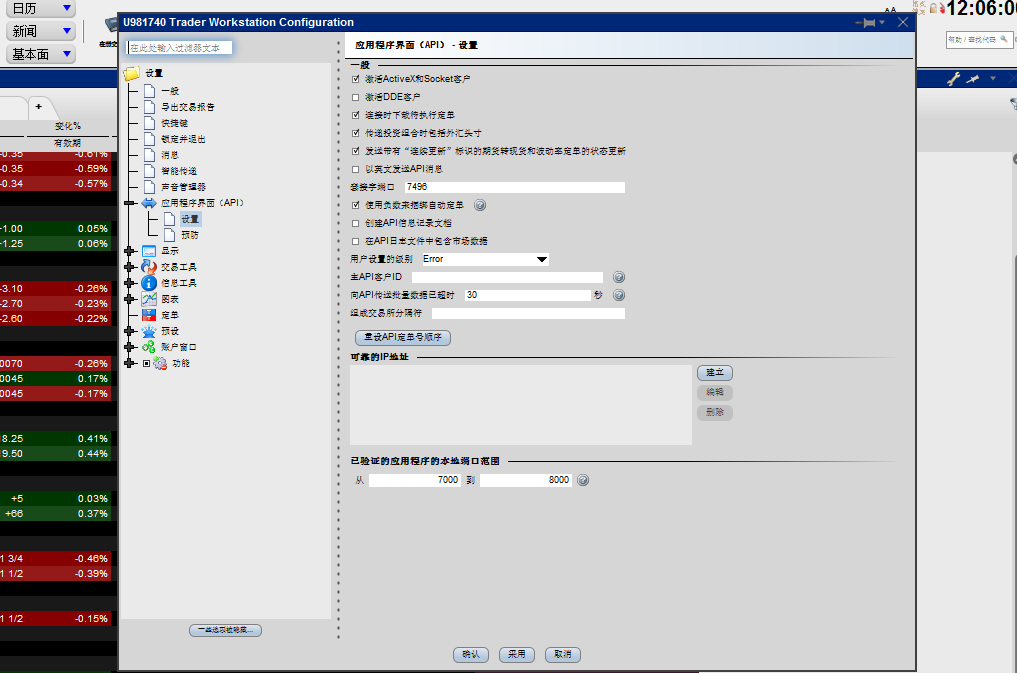Viewport: 1017px width, 673px height.
Task: Click help icon next to 使用负数来捆绑自动定单
Action: pos(480,205)
